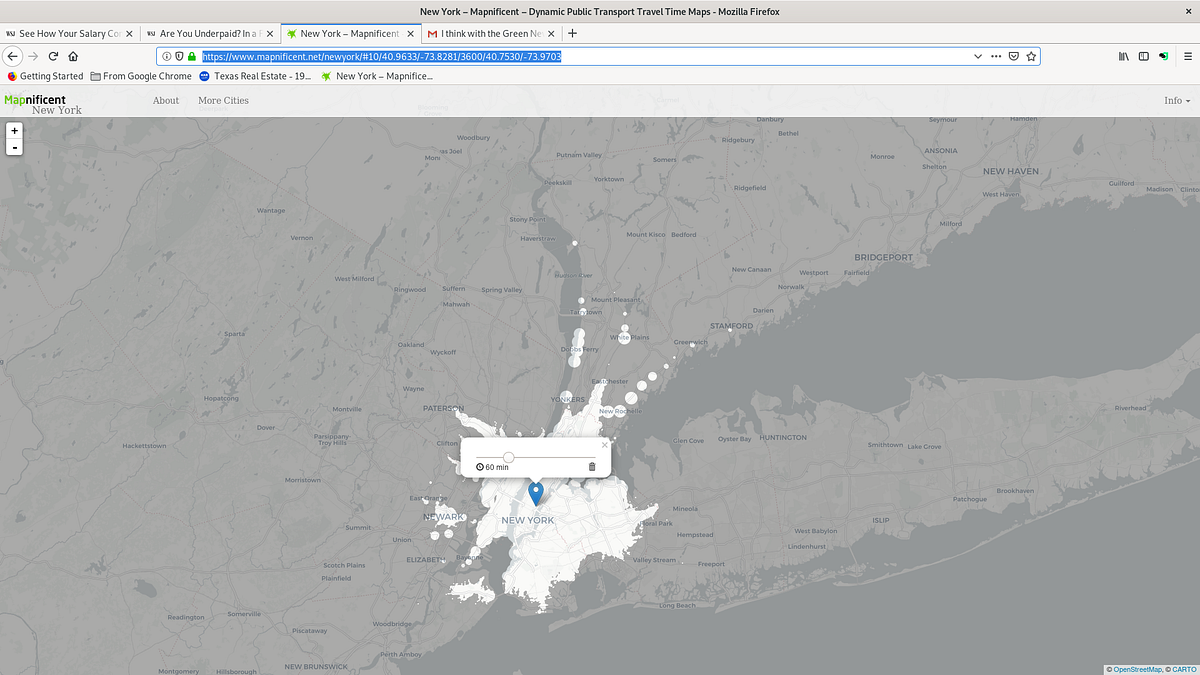Open the Firefox home page
The image size is (1200, 675).
point(73,56)
